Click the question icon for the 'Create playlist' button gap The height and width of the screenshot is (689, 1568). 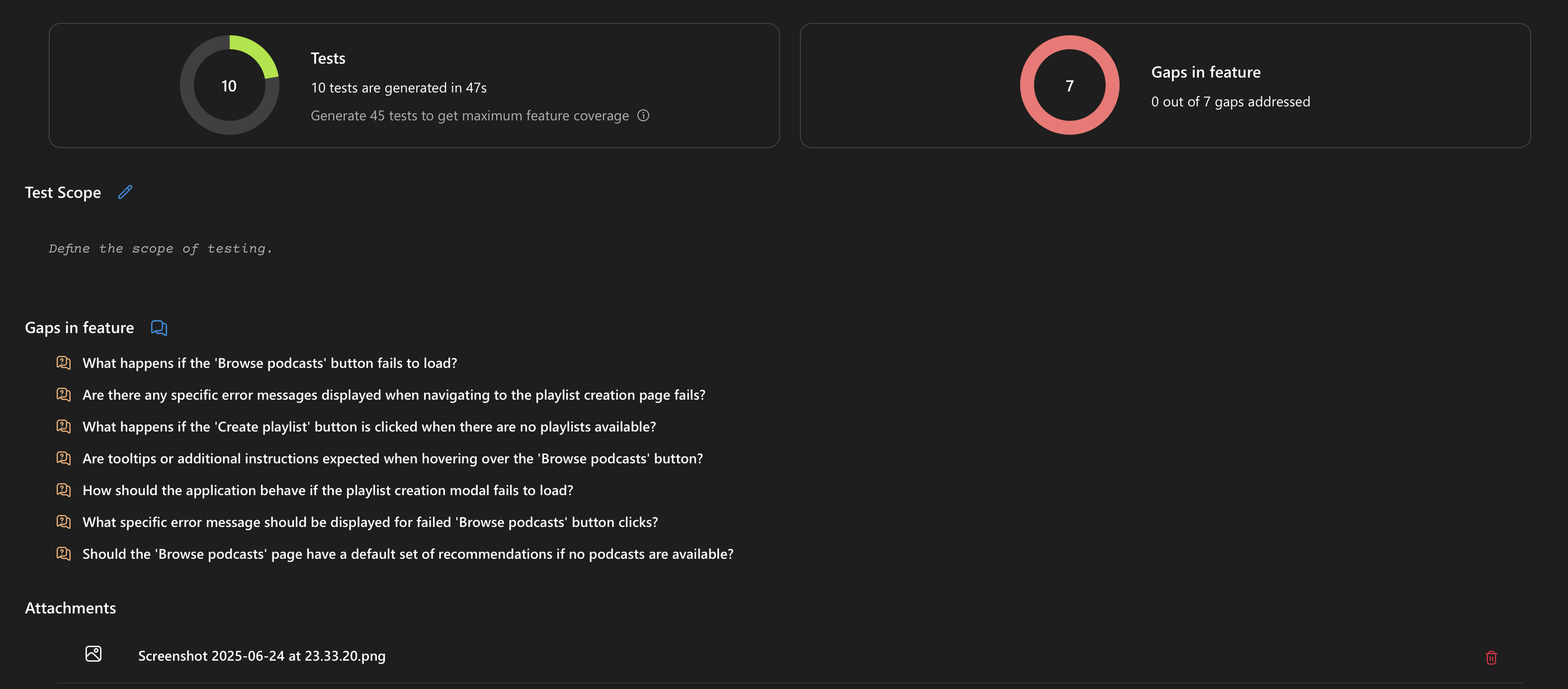63,426
